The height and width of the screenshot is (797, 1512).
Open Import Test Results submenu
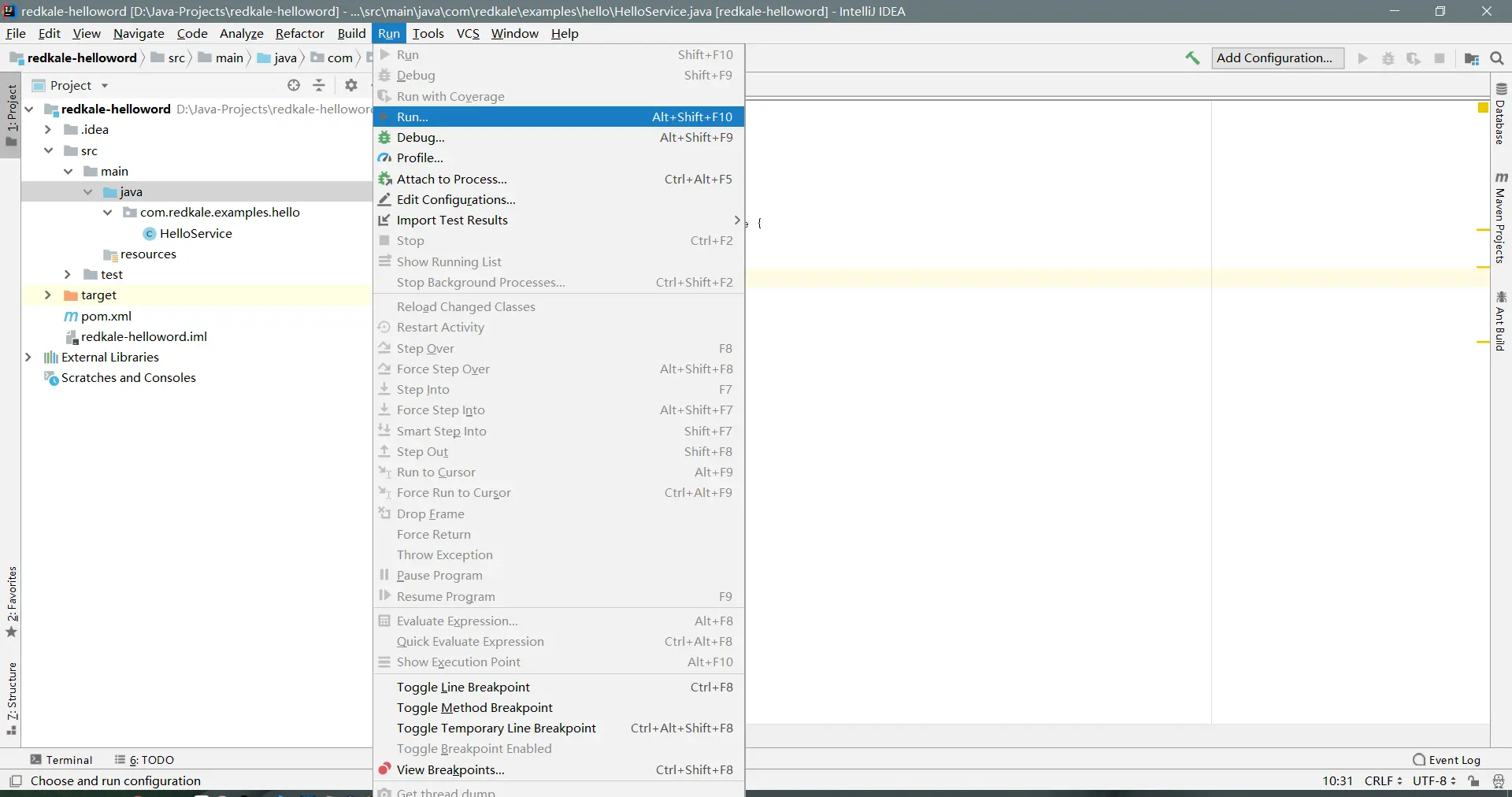click(558, 220)
